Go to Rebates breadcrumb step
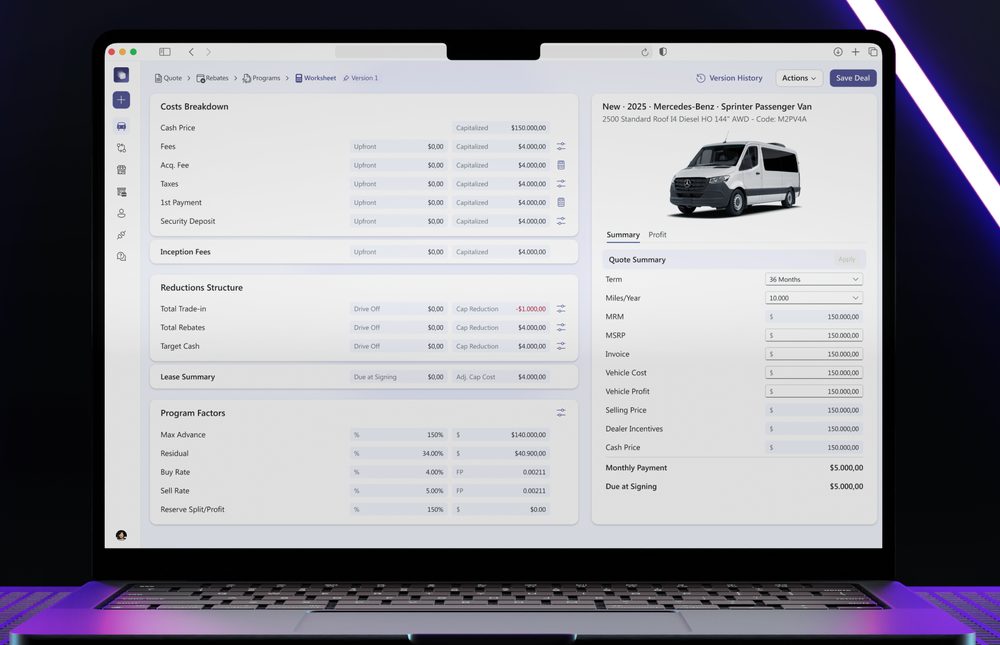Image resolution: width=1000 pixels, height=645 pixels. click(212, 78)
